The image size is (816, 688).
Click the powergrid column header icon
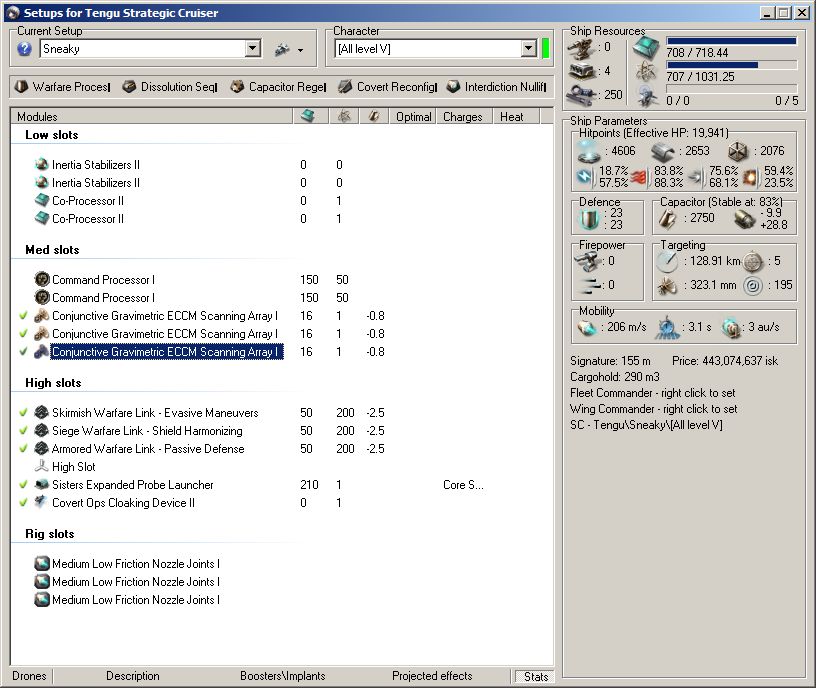click(x=344, y=117)
